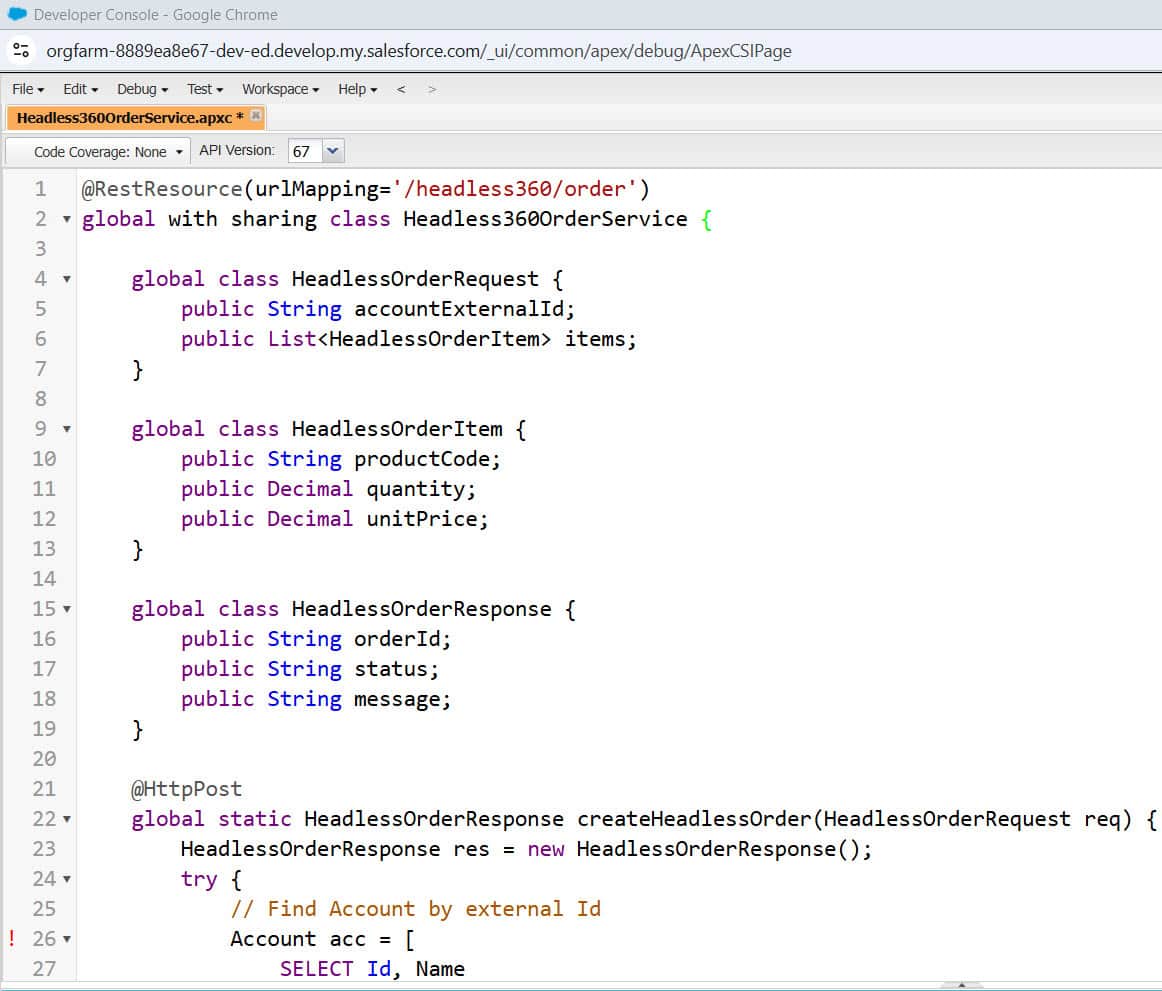The width and height of the screenshot is (1162, 991).
Task: Collapse the HeadlessOrderResponse class at line 15
Action: [x=67, y=609]
